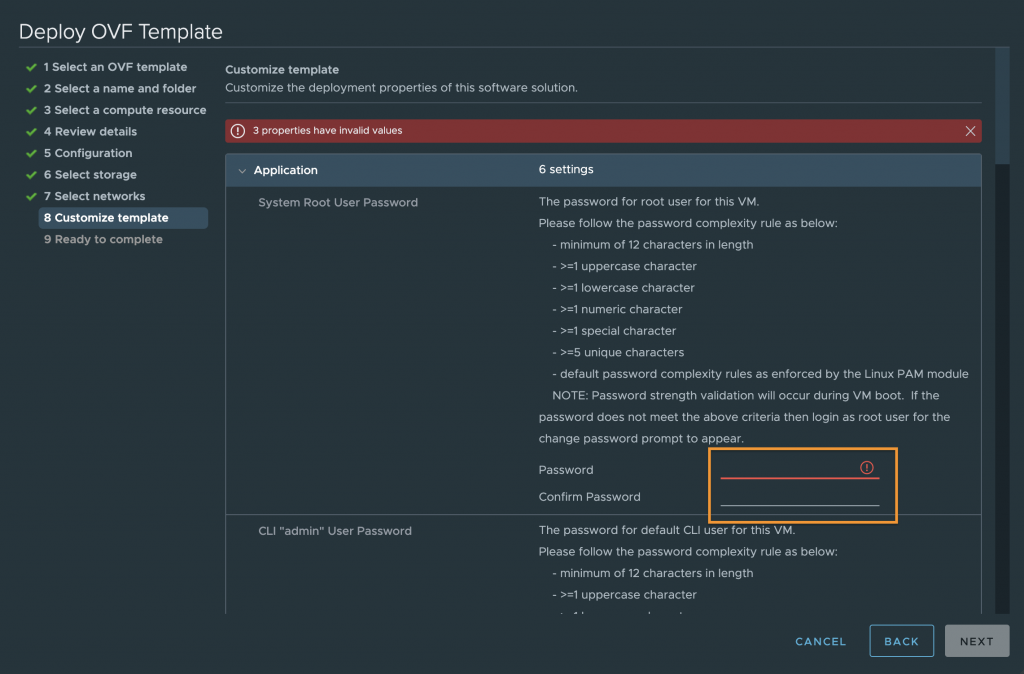Click the warning icon in Password field
Screen dimensions: 1024x674
click(x=867, y=468)
